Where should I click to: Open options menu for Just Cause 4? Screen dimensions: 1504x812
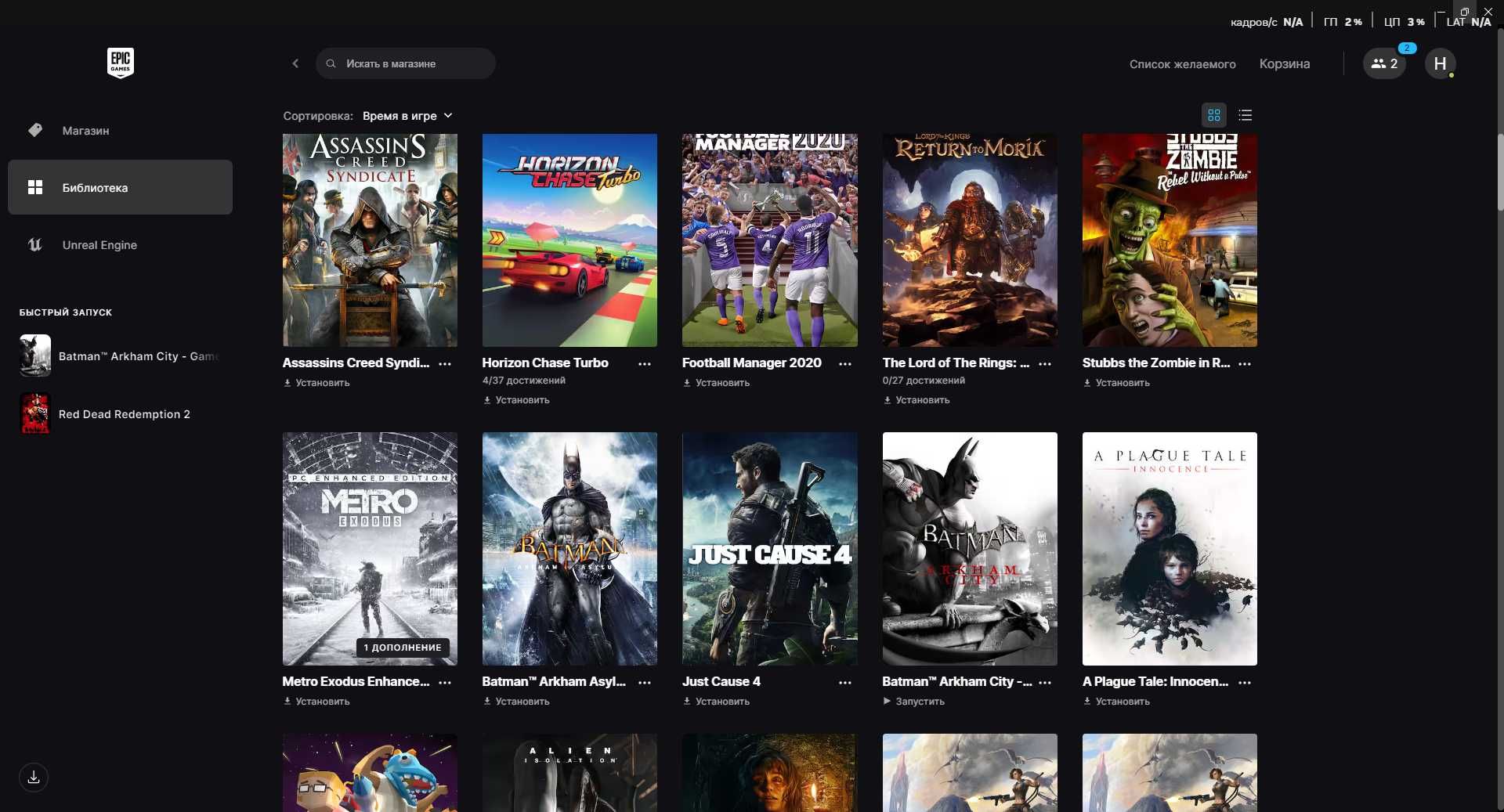845,683
